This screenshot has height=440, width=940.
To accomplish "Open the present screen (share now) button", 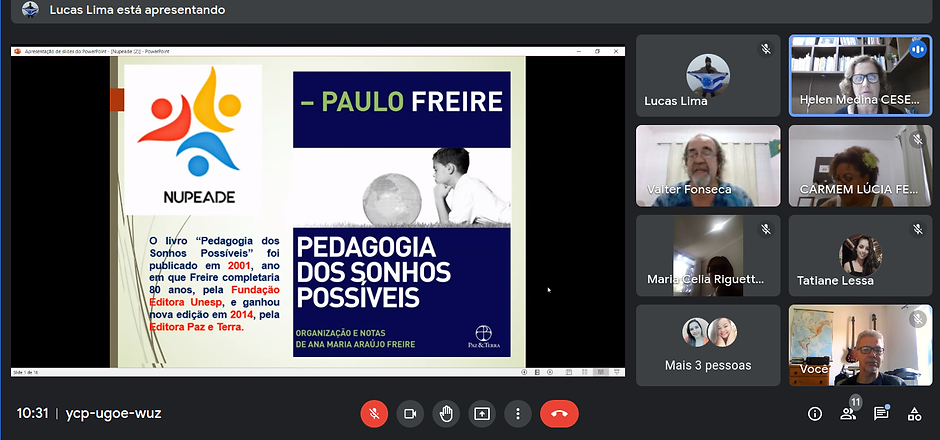I will 482,414.
